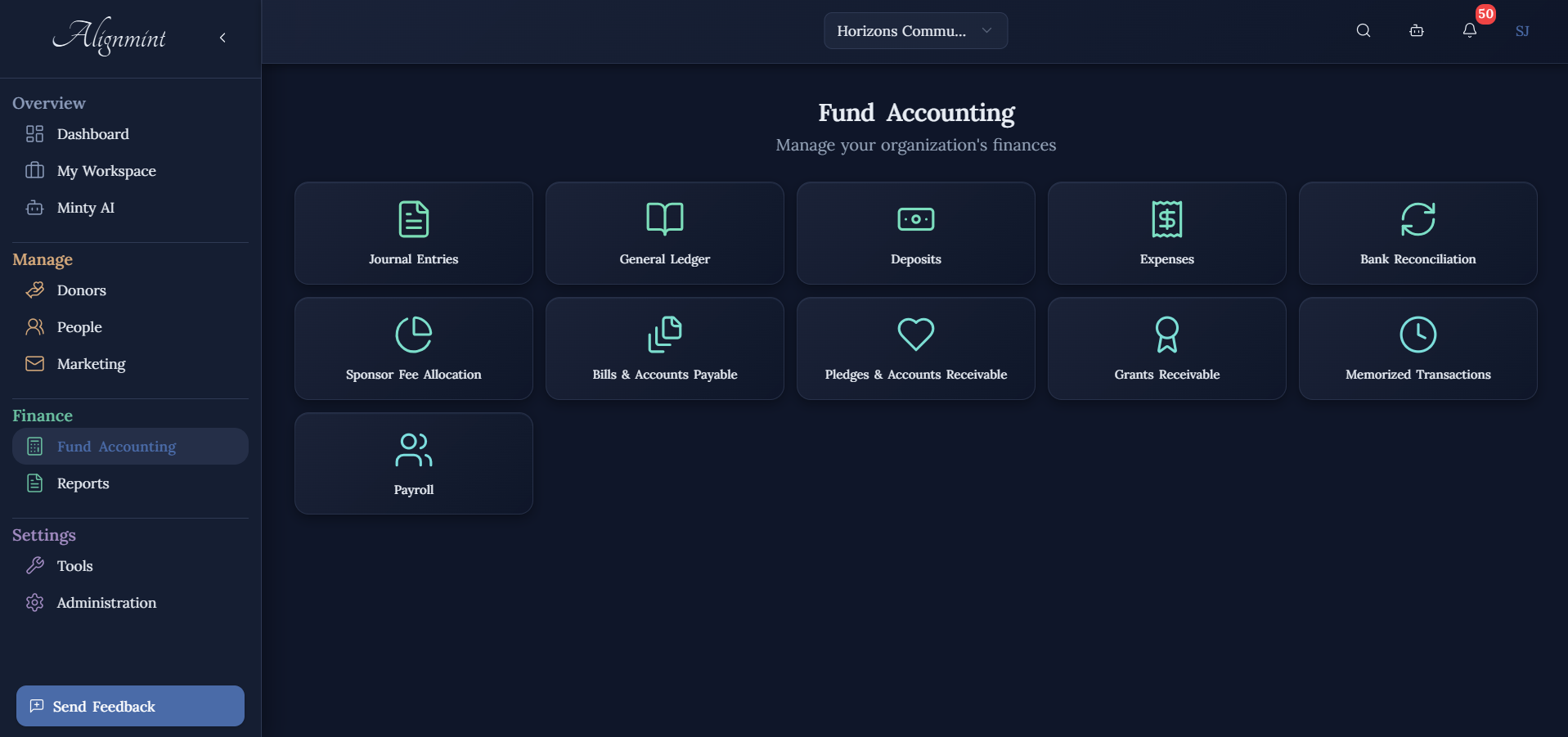This screenshot has height=737, width=1568.
Task: Open Sponsor Fee Allocation
Action: point(413,348)
